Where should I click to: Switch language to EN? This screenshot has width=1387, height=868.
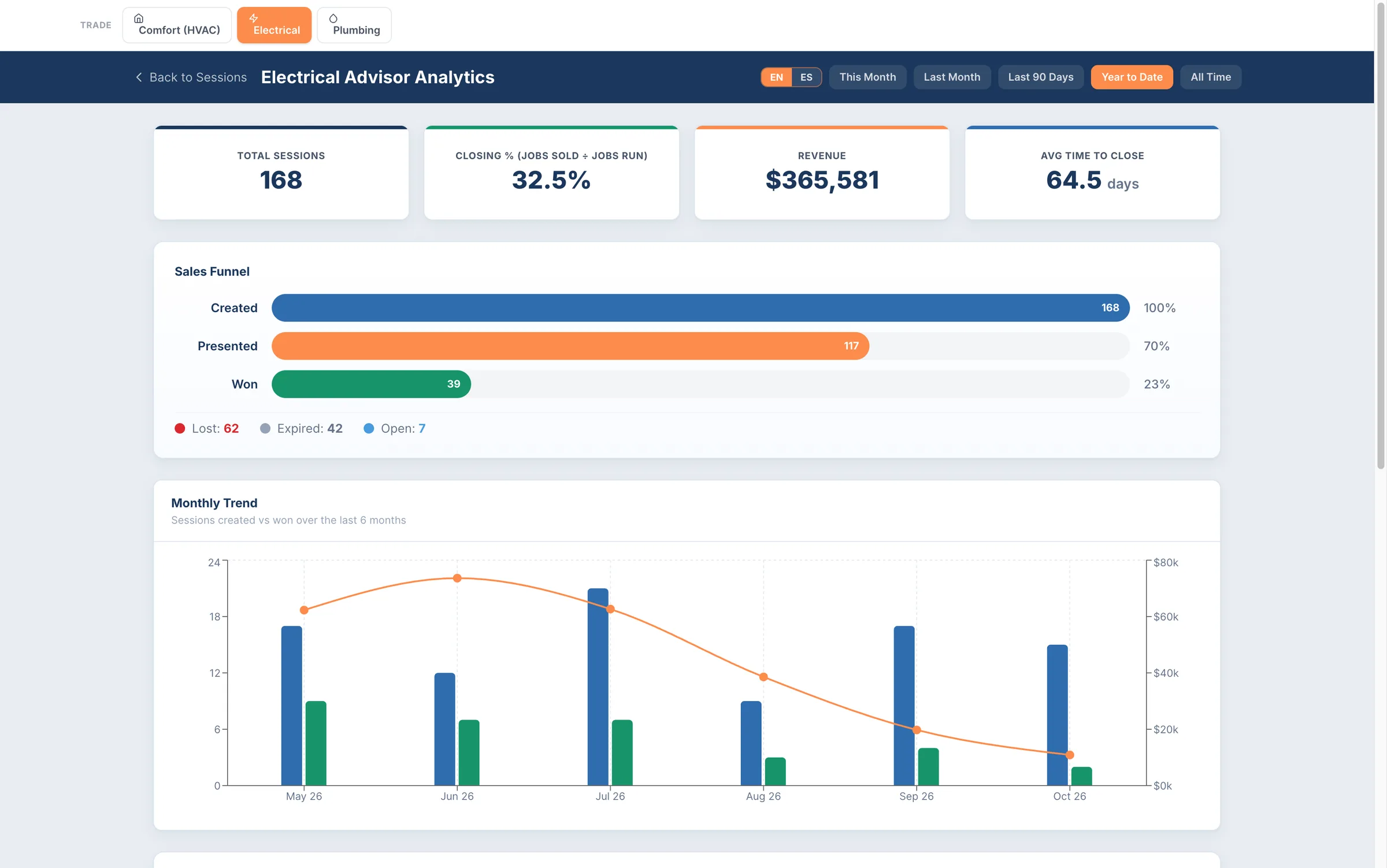776,77
